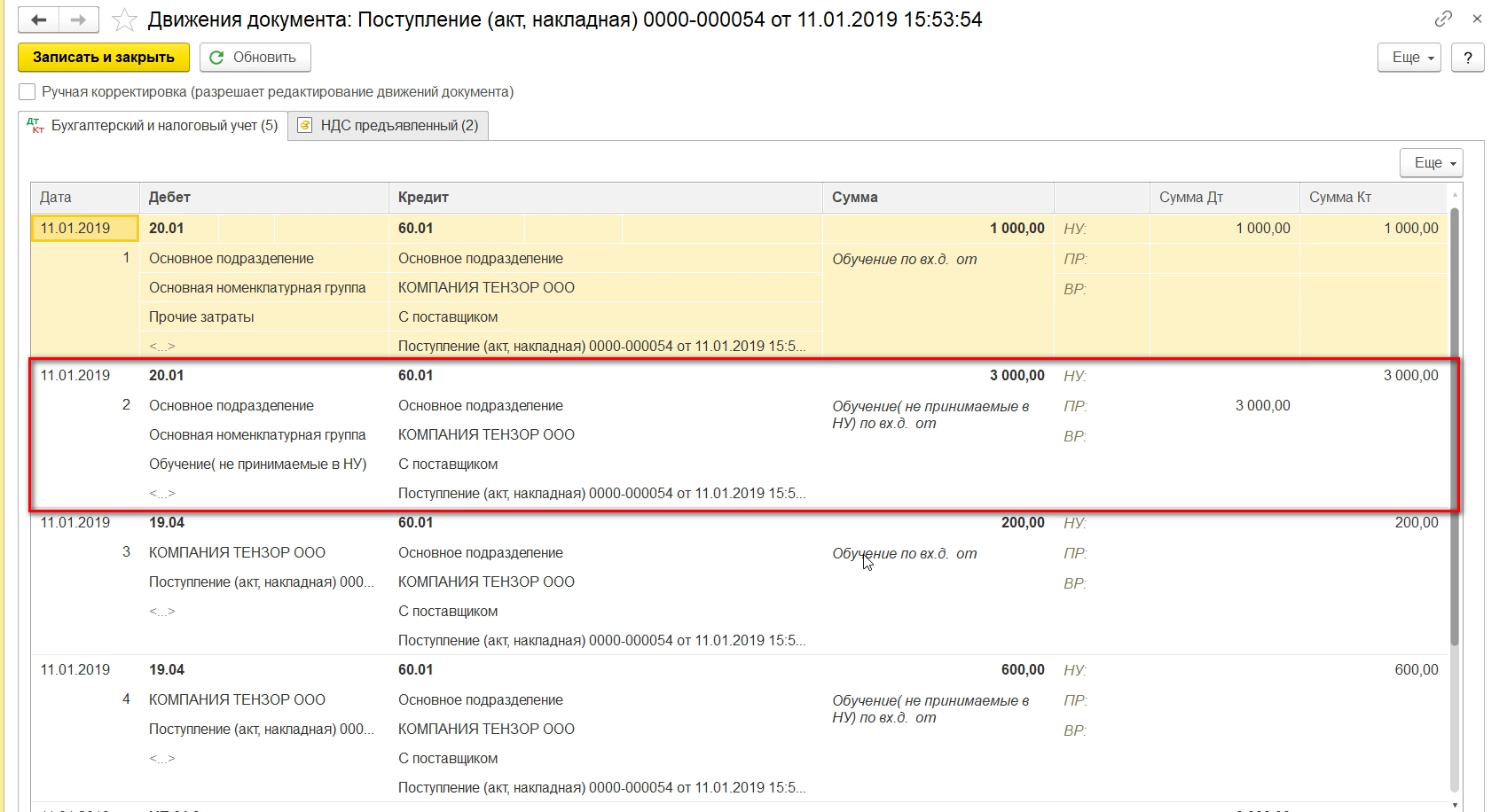Select the 'Дебет' column header
The height and width of the screenshot is (812, 1507).
pyautogui.click(x=264, y=198)
